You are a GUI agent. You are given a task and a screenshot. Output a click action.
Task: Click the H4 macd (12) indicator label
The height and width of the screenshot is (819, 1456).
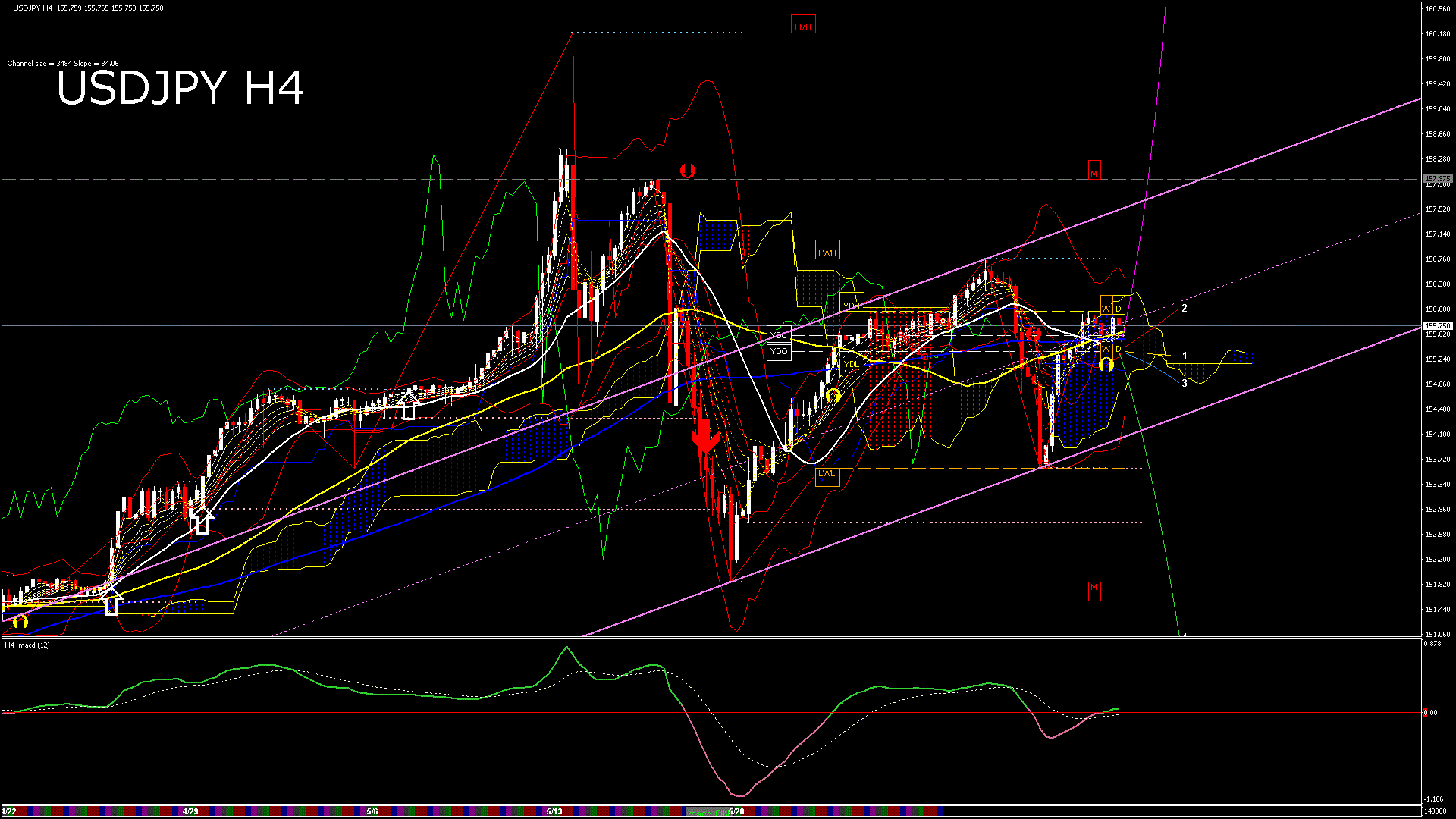(27, 645)
